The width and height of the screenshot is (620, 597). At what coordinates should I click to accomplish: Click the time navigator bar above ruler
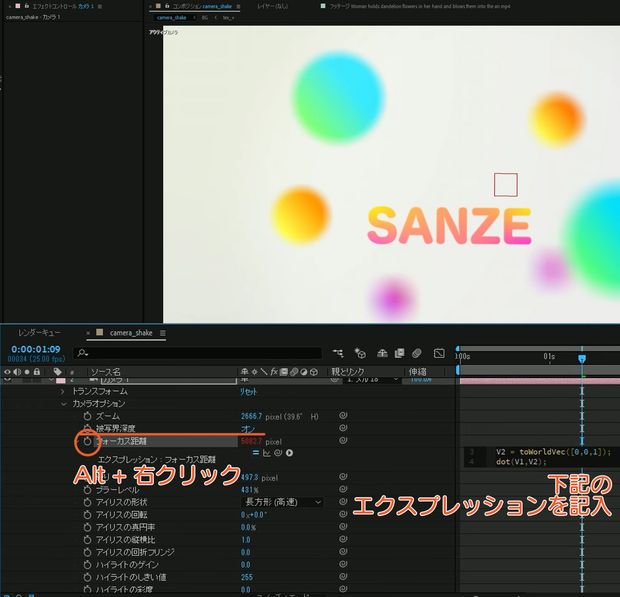[538, 349]
